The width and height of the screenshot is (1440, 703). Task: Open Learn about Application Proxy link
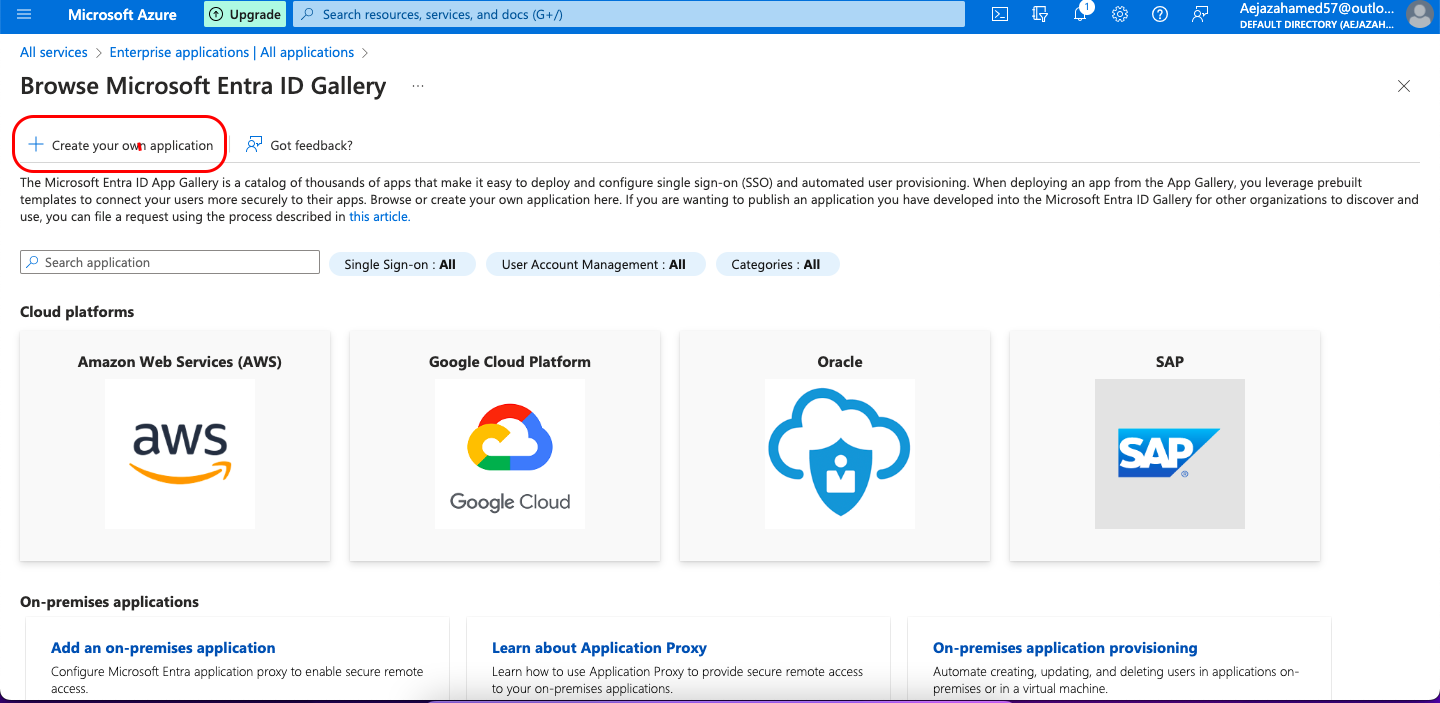(x=599, y=648)
